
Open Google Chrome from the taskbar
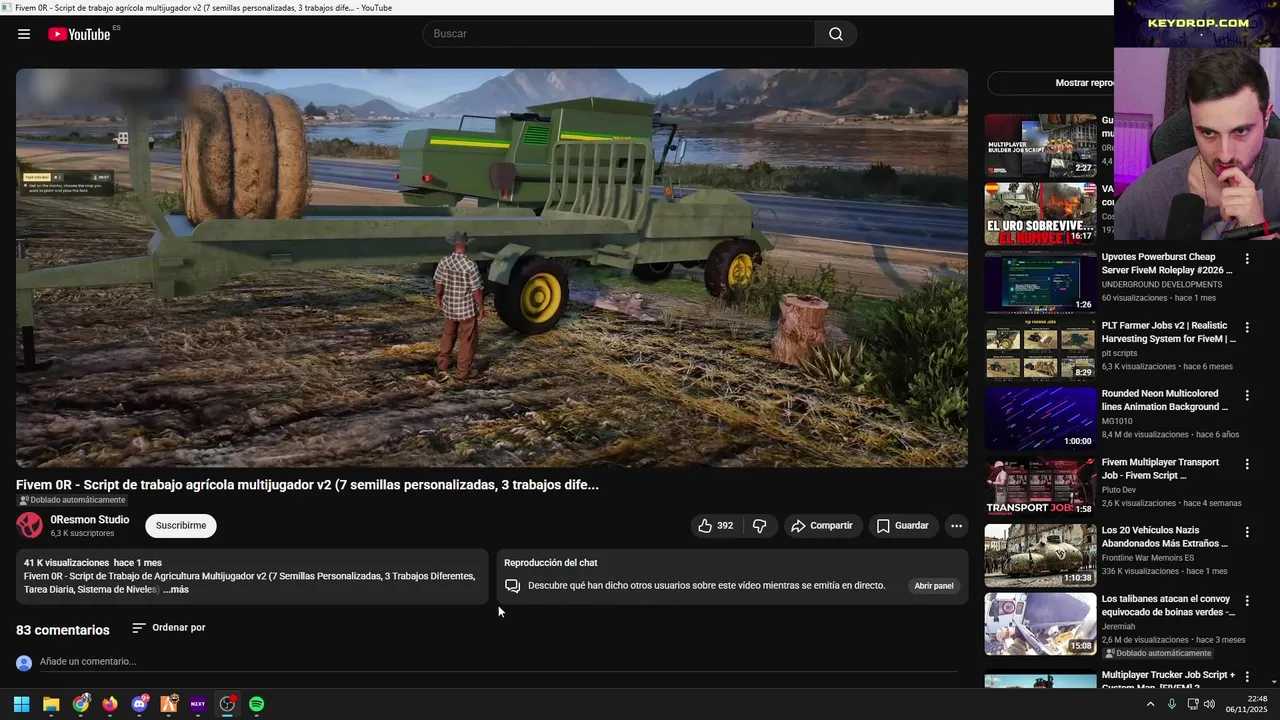(80, 704)
